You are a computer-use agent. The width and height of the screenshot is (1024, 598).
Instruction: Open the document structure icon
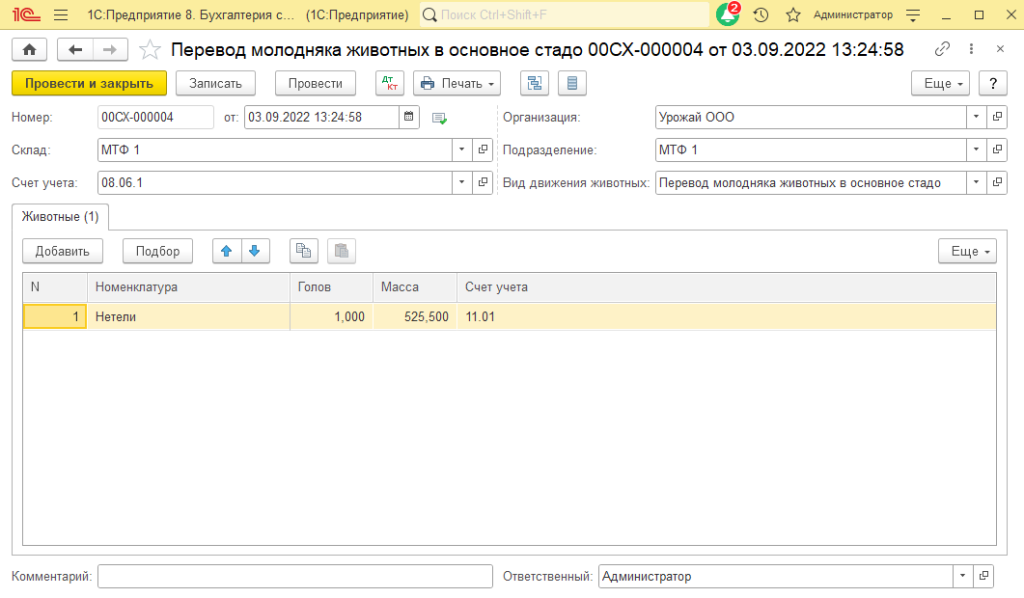pos(534,84)
